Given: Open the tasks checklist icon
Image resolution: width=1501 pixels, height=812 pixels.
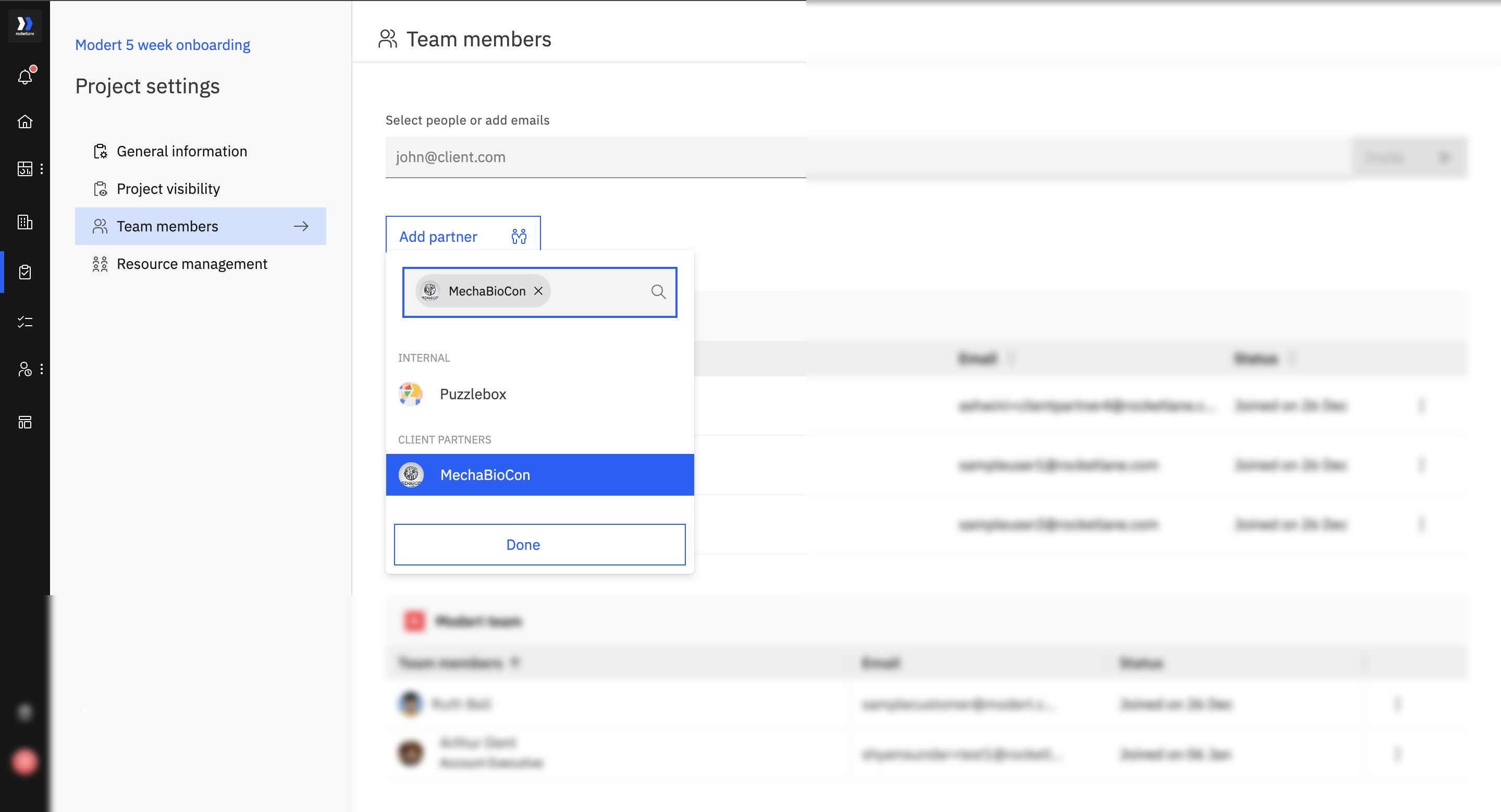Looking at the screenshot, I should click(25, 322).
